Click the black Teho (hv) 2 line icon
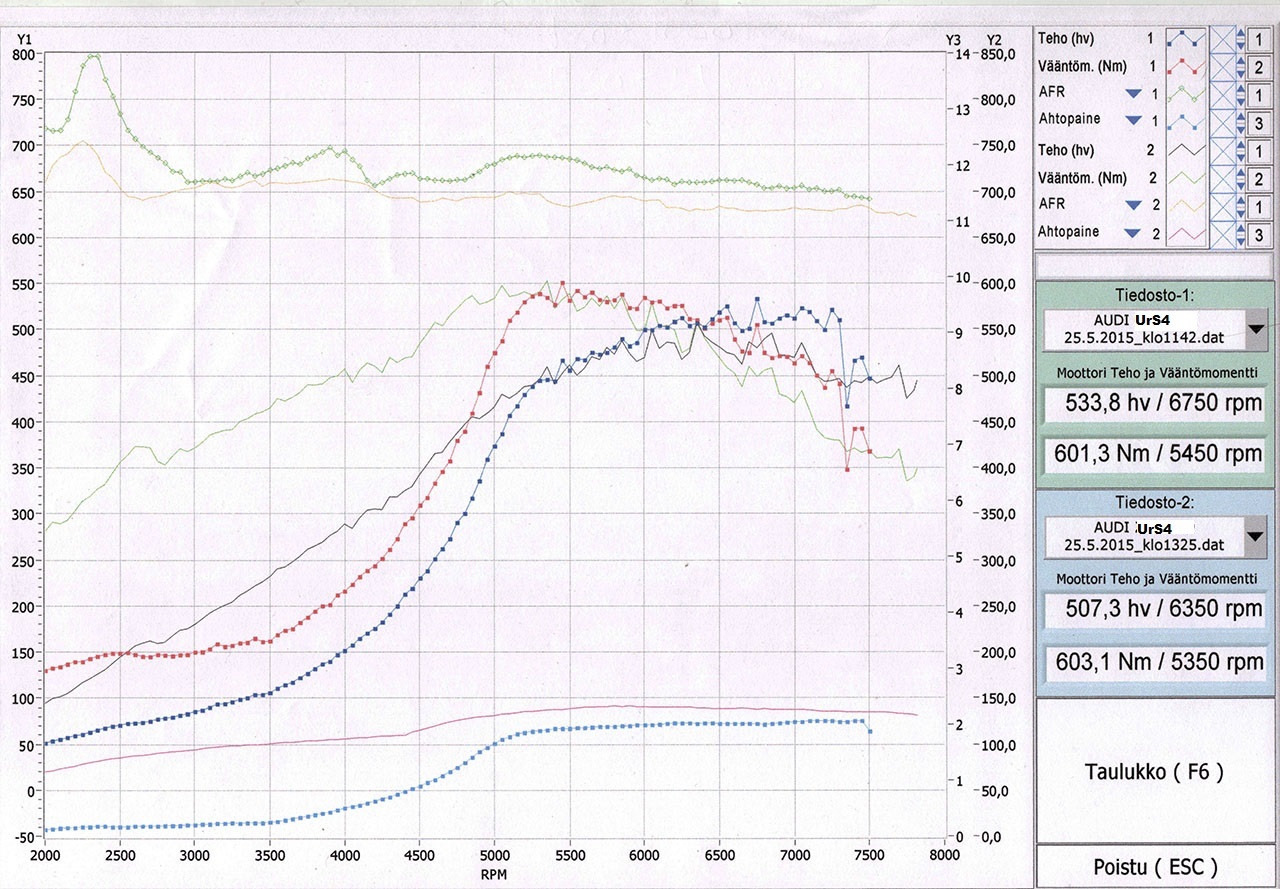The width and height of the screenshot is (1280, 889). click(1185, 150)
